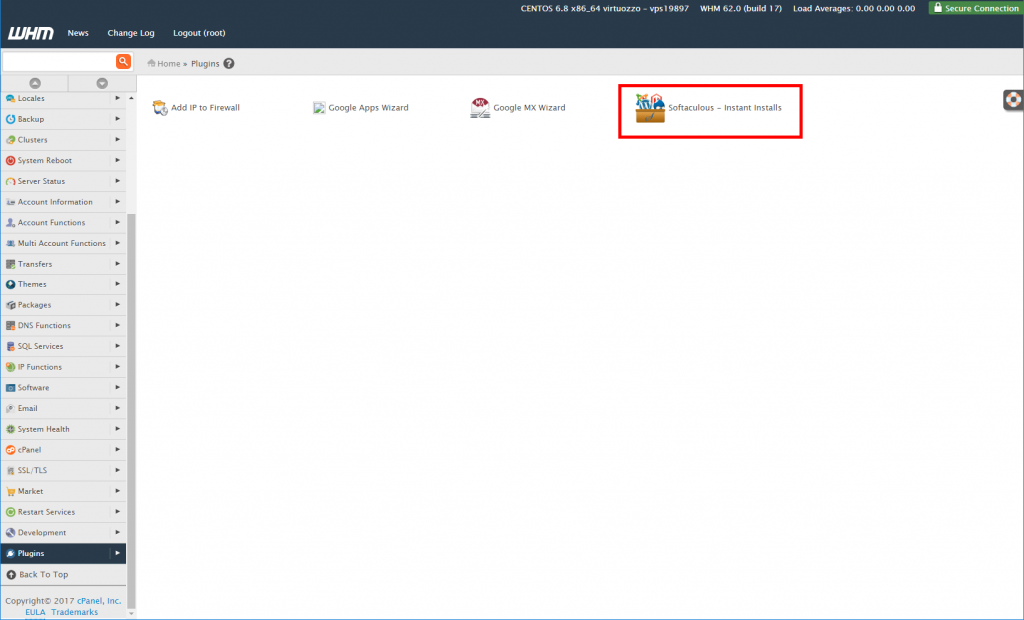Click the Google MX Wizard icon
The width and height of the screenshot is (1024, 620).
[x=480, y=108]
